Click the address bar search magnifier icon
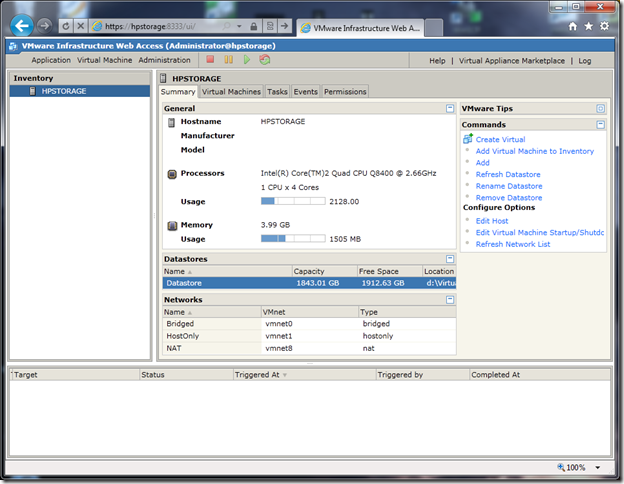The image size is (624, 484). click(226, 26)
